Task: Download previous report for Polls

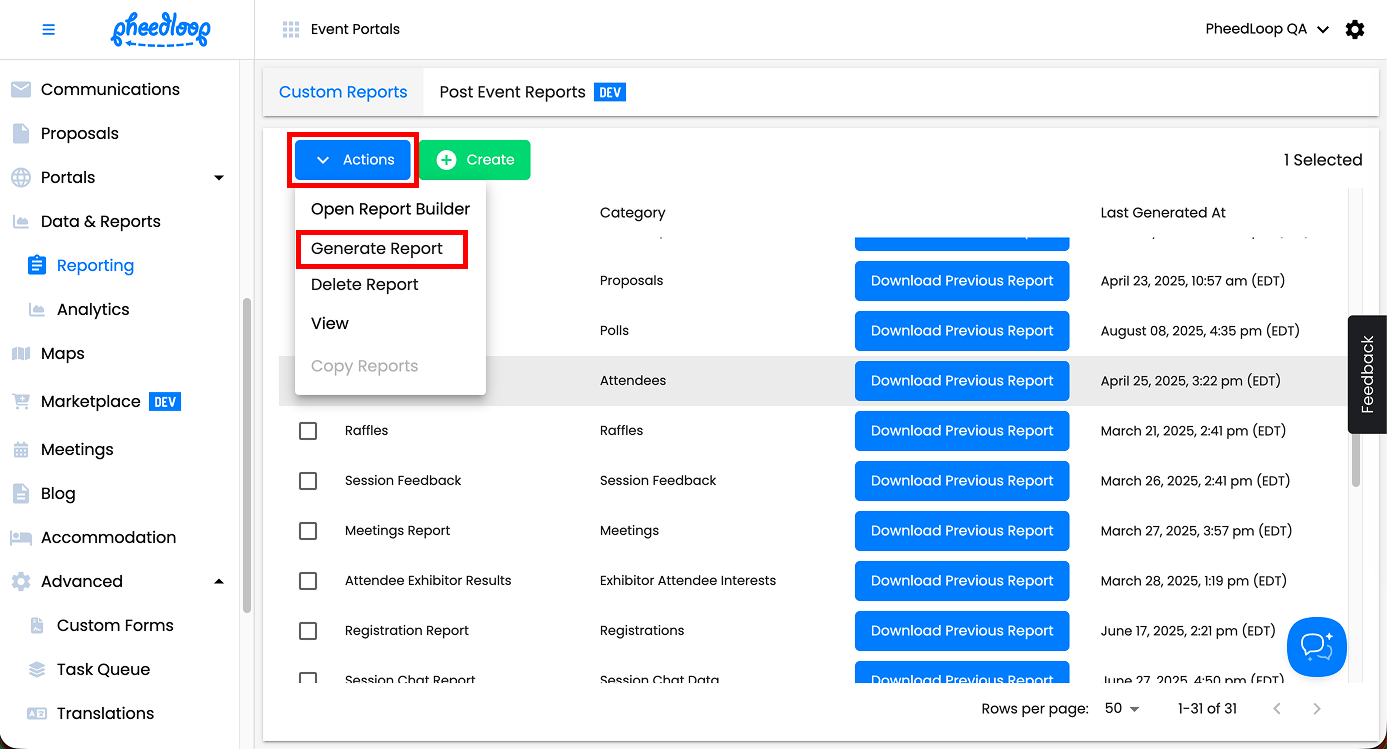Action: pyautogui.click(x=962, y=331)
